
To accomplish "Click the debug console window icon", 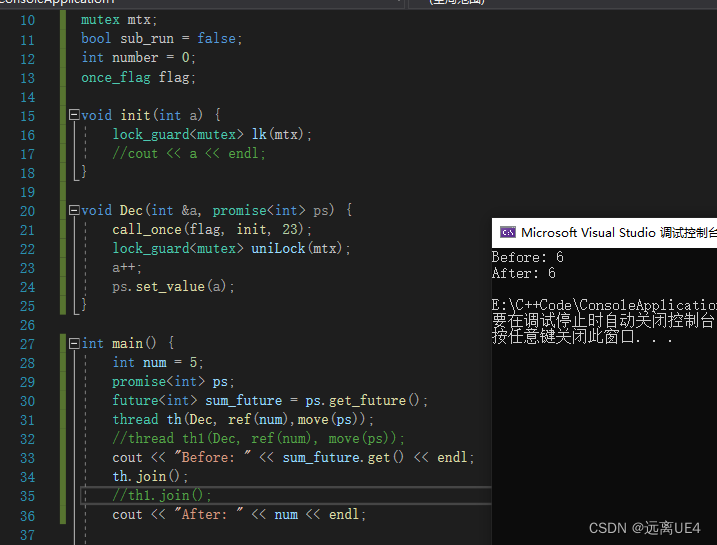I will [x=508, y=232].
